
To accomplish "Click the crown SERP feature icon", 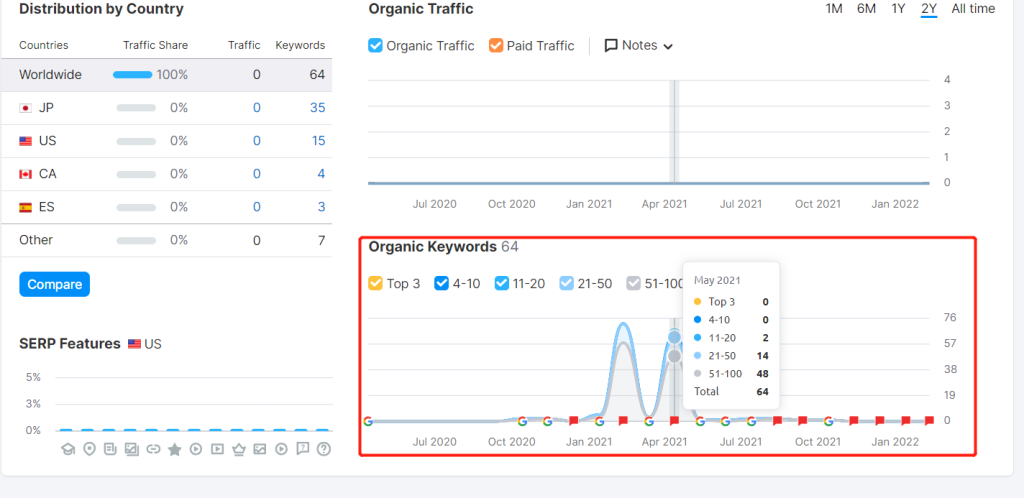I will coord(239,449).
